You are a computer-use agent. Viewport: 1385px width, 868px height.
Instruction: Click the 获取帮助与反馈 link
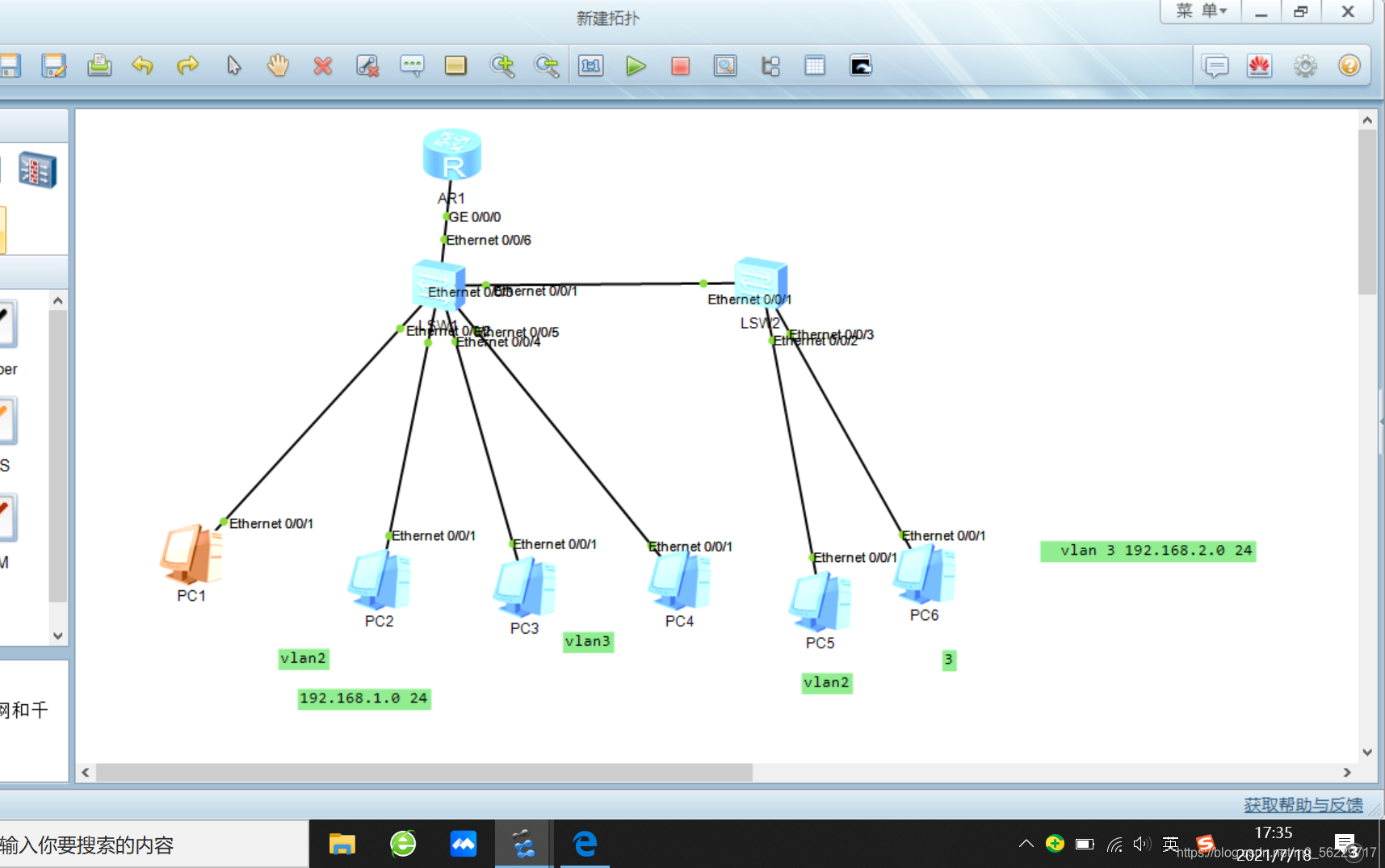coord(1303,805)
